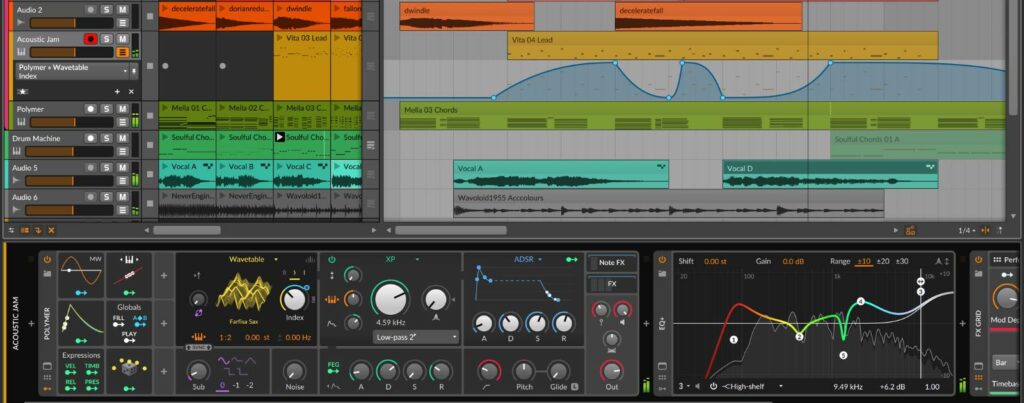Stop clips on the Audio 2 track

pyautogui.click(x=150, y=16)
